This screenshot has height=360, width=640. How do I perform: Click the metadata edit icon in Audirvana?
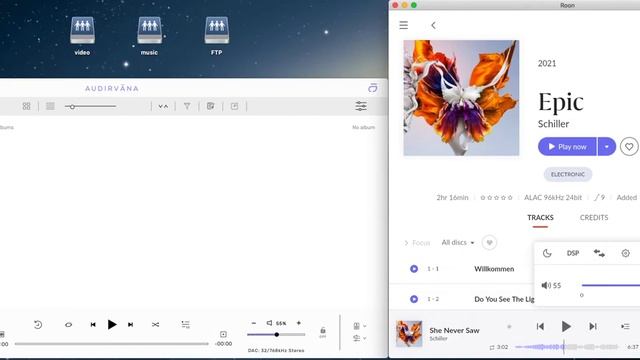pos(211,106)
